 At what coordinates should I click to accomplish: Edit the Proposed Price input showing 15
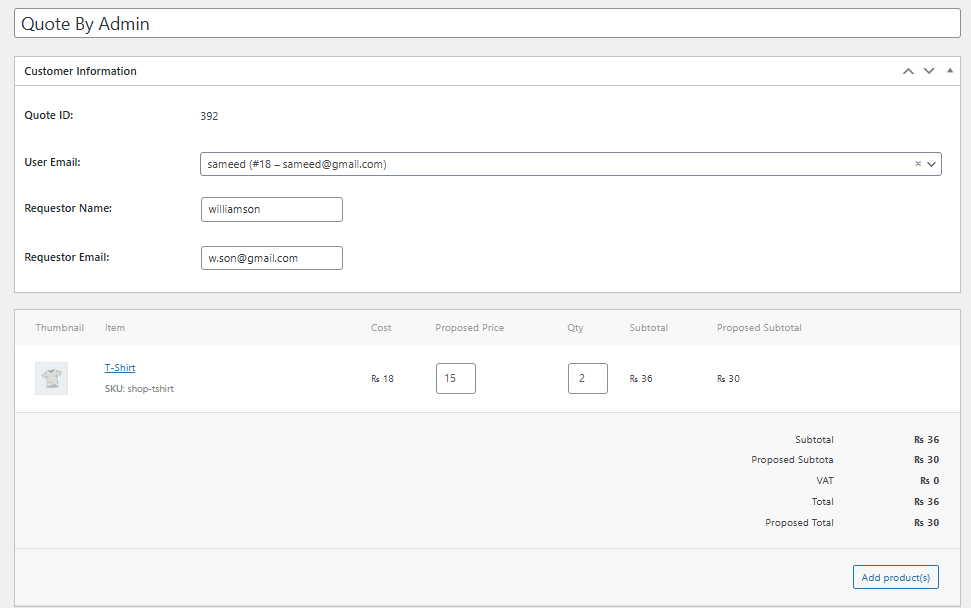pyautogui.click(x=455, y=378)
